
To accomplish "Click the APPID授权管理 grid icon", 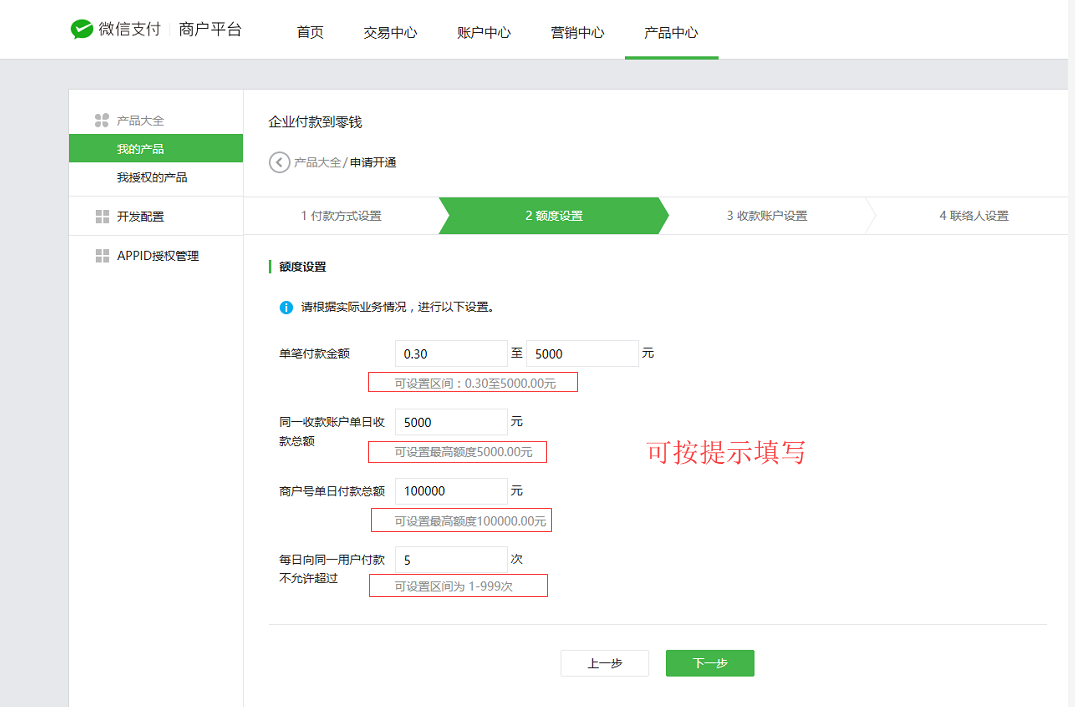I will click(102, 256).
